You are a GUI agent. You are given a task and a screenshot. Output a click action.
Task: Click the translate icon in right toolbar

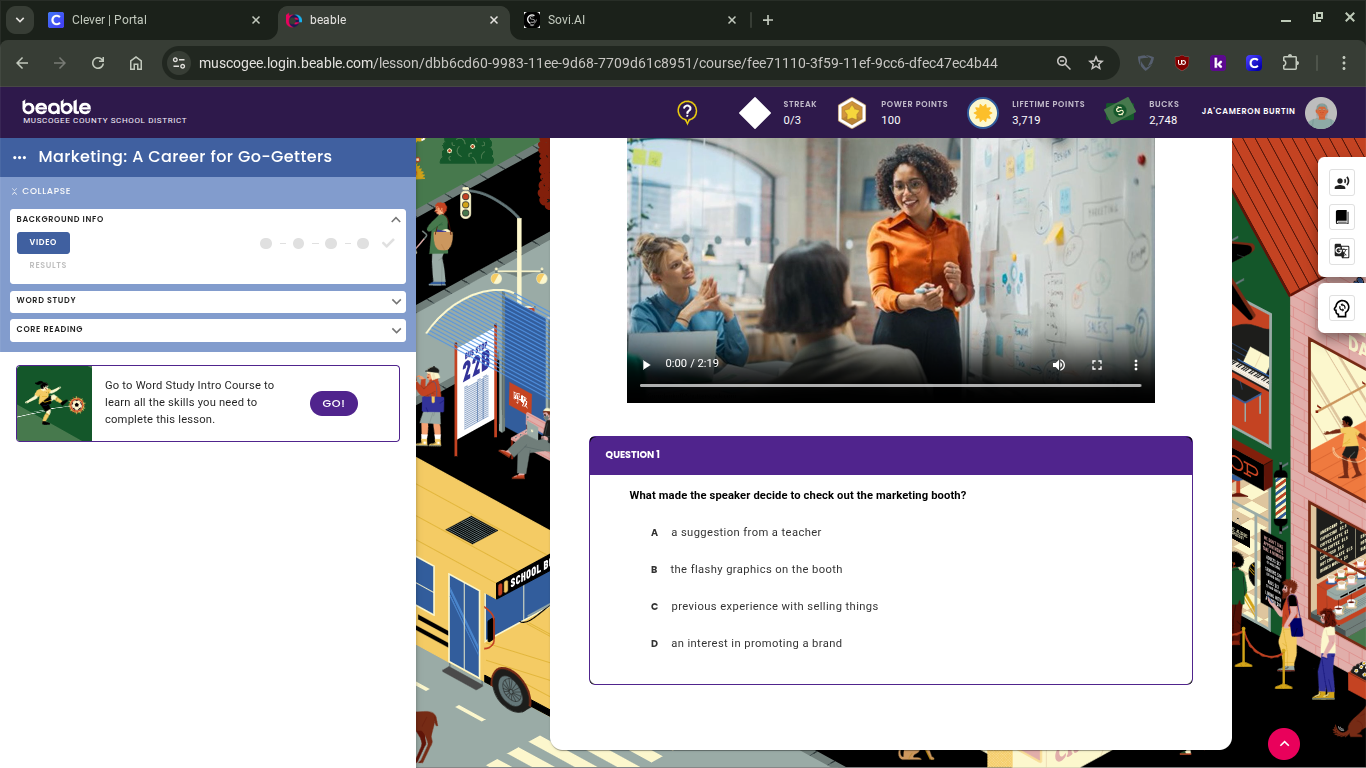tap(1342, 251)
